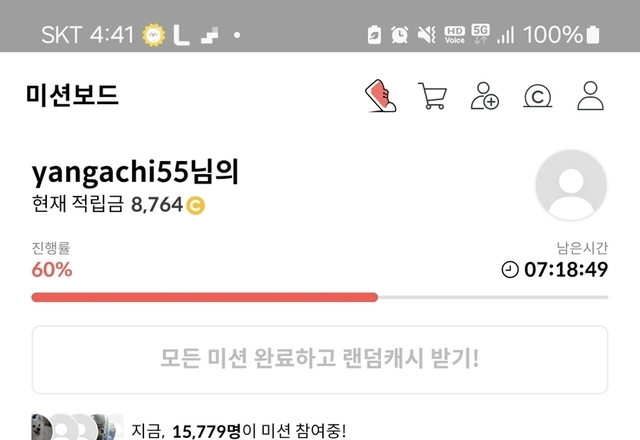The height and width of the screenshot is (440, 640).
Task: Tap the participant avatar thumbnails
Action: point(77,427)
